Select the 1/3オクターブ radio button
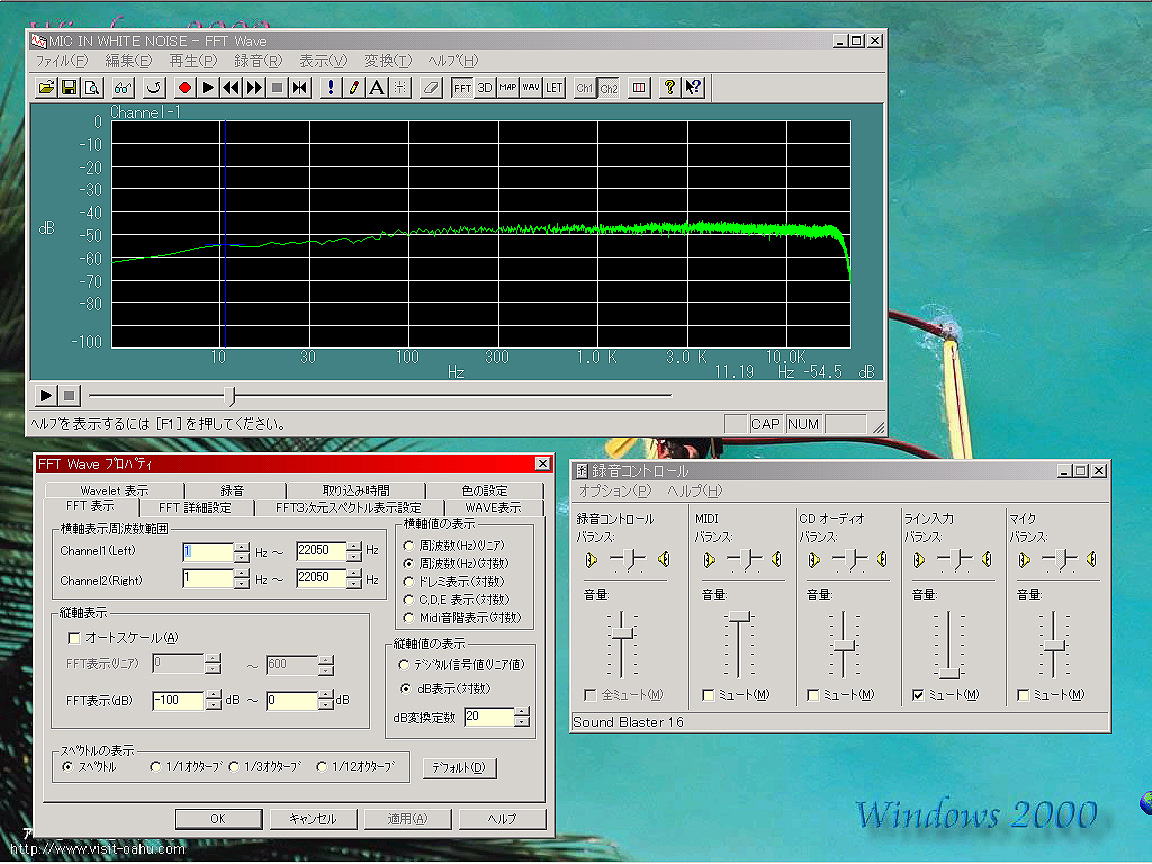The image size is (1152, 864). (234, 767)
